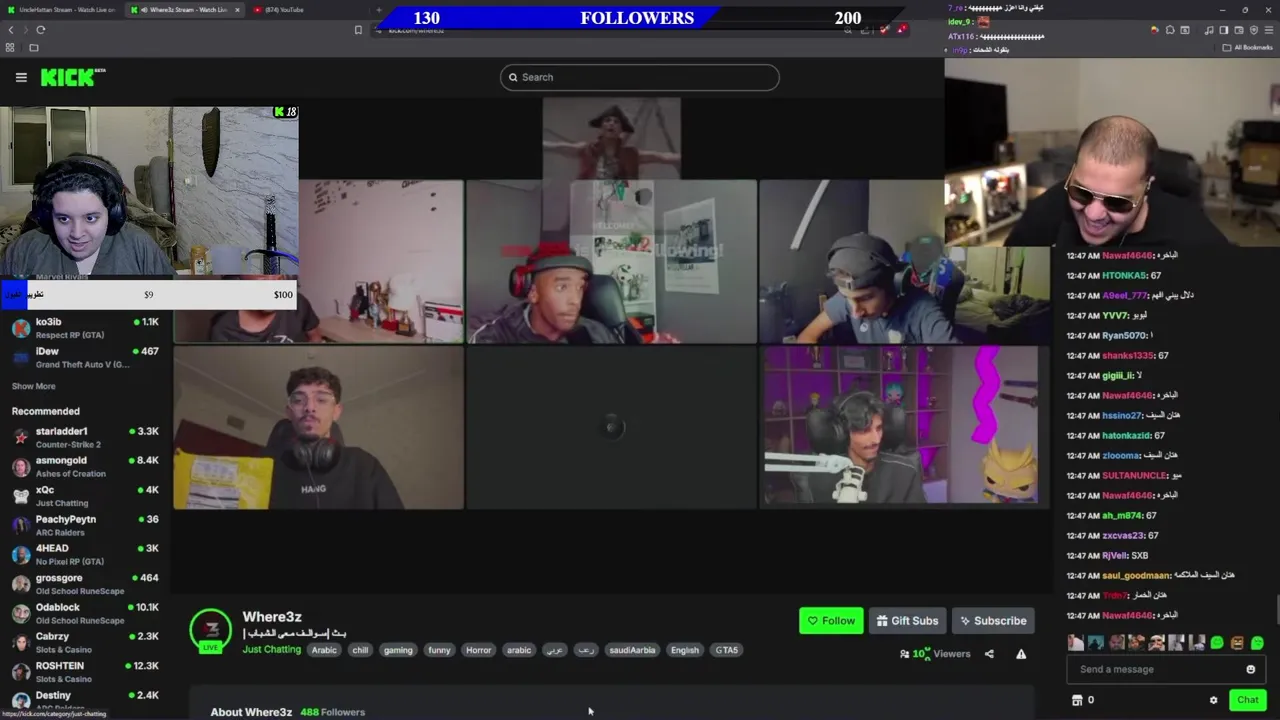This screenshot has height=720, width=1280.
Task: Close the Where3z Stream tab
Action: click(x=237, y=10)
